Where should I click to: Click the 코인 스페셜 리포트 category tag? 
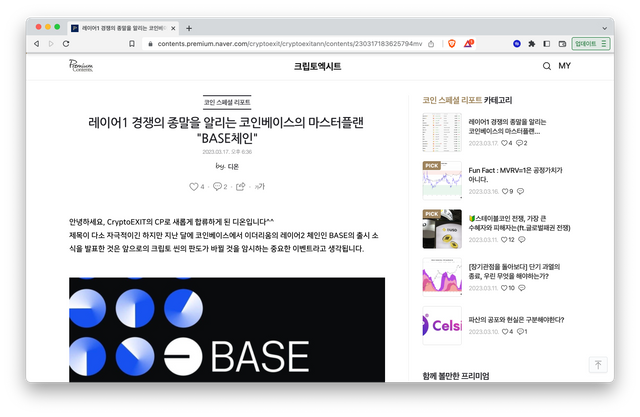click(x=227, y=102)
